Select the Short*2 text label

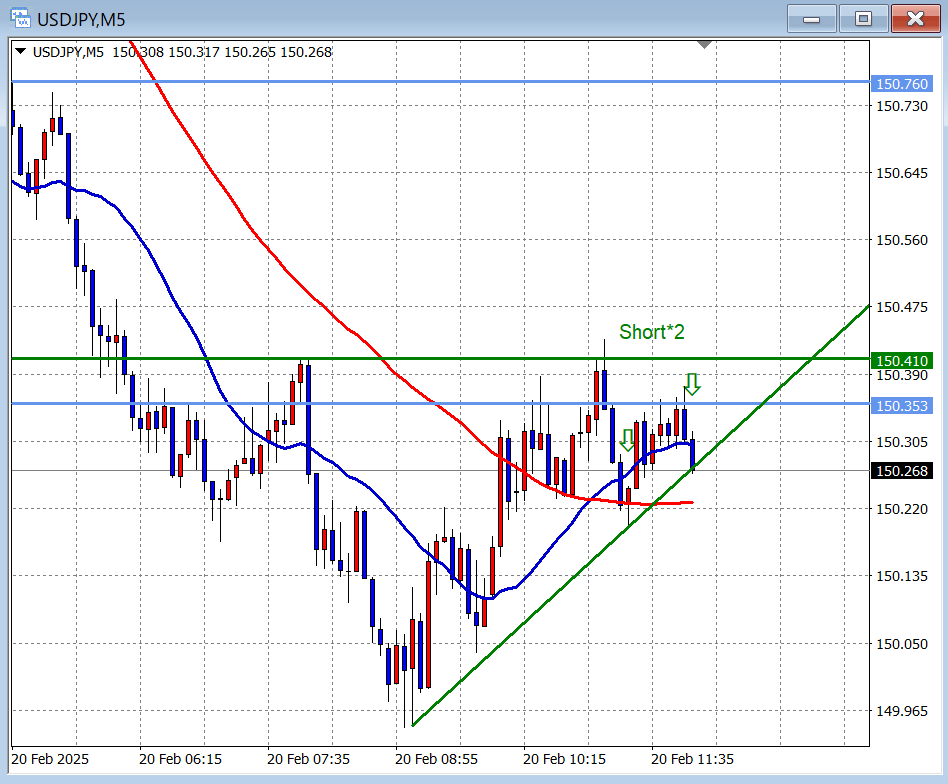[651, 332]
